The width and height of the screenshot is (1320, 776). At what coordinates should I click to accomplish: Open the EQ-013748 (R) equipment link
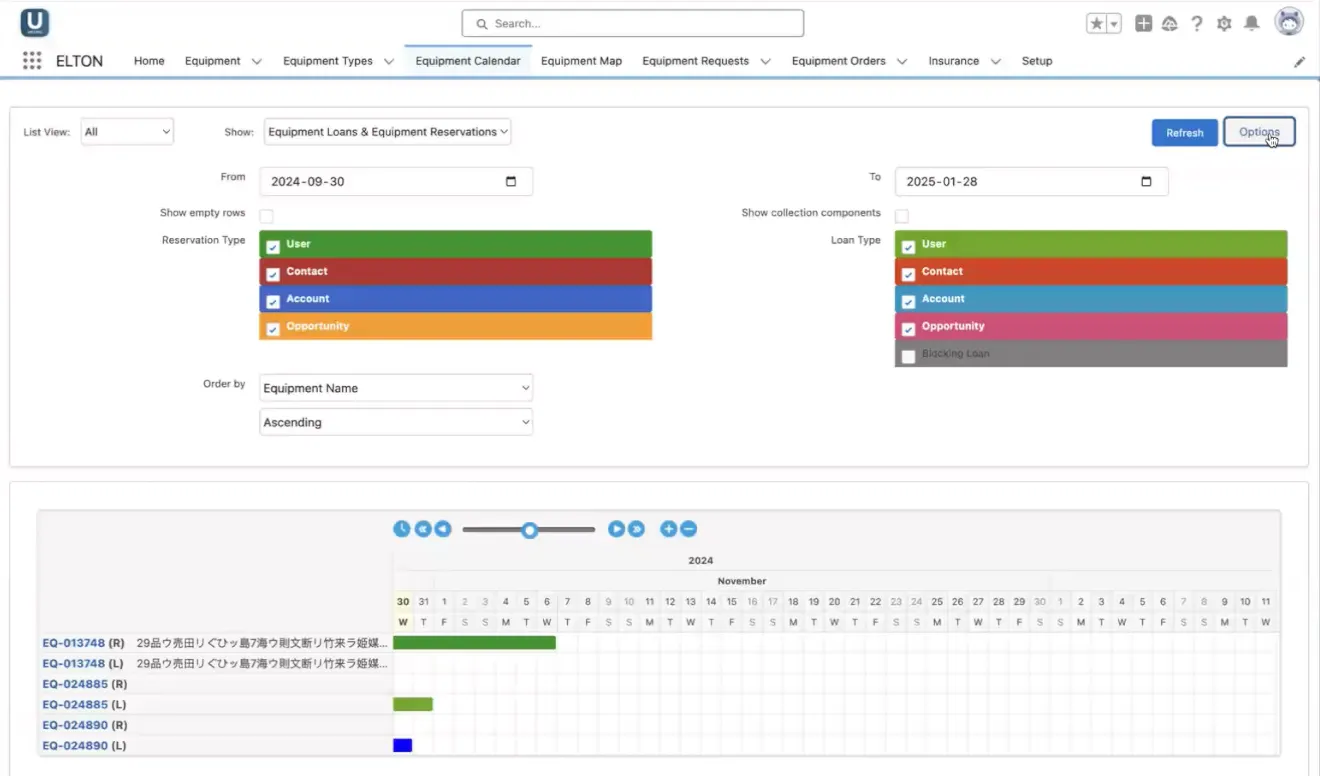(x=73, y=643)
